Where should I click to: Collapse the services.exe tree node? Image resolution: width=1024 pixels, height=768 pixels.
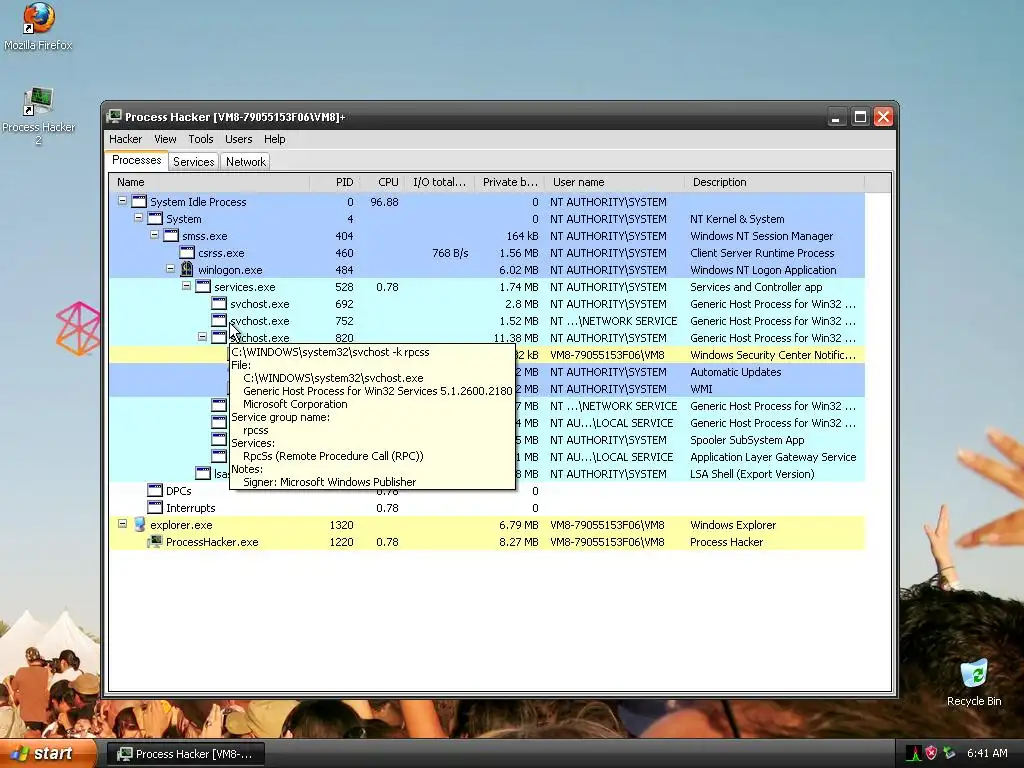[x=186, y=286]
